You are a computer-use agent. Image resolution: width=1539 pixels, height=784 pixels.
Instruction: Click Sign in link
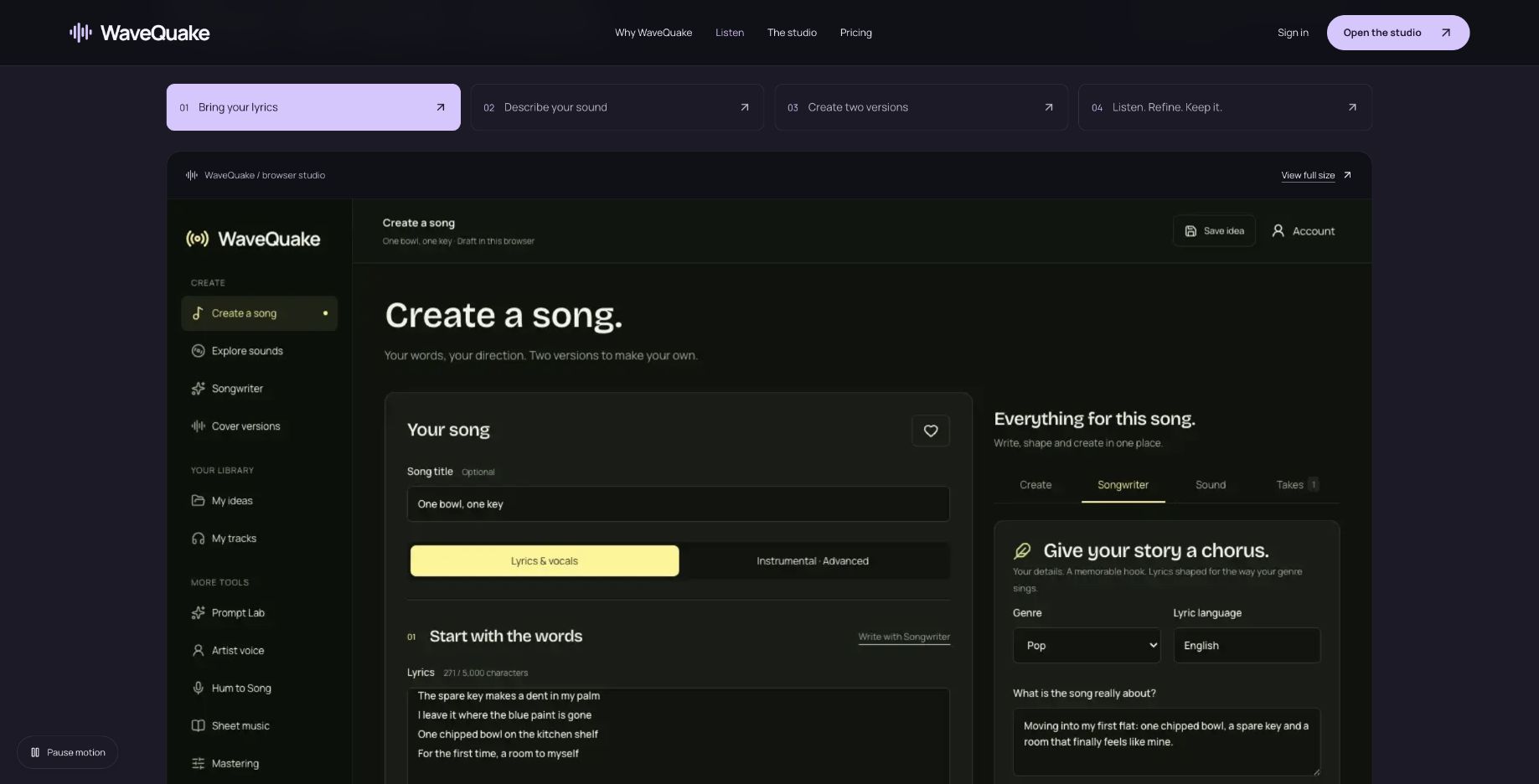click(1293, 33)
